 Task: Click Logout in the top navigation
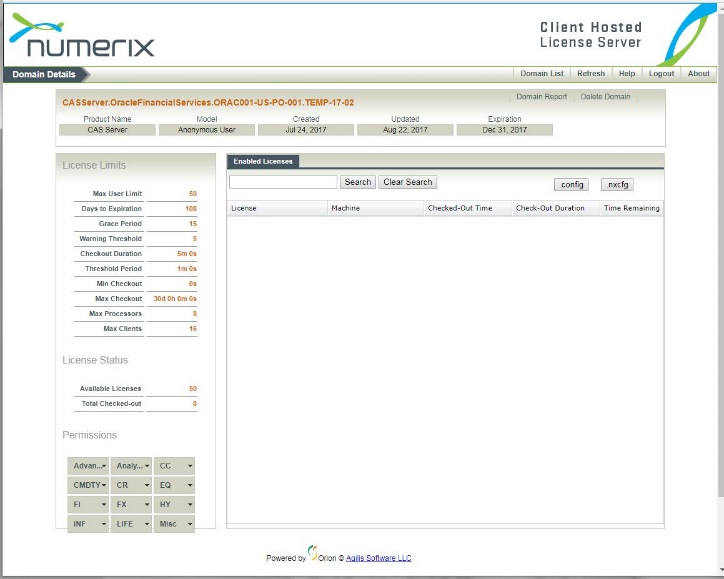[661, 73]
